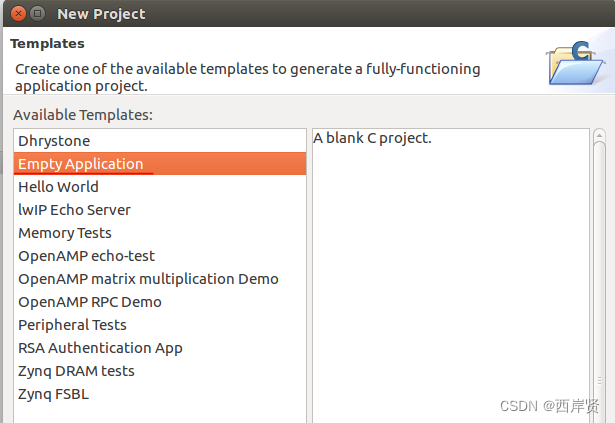Click the blank C project description text

(372, 138)
